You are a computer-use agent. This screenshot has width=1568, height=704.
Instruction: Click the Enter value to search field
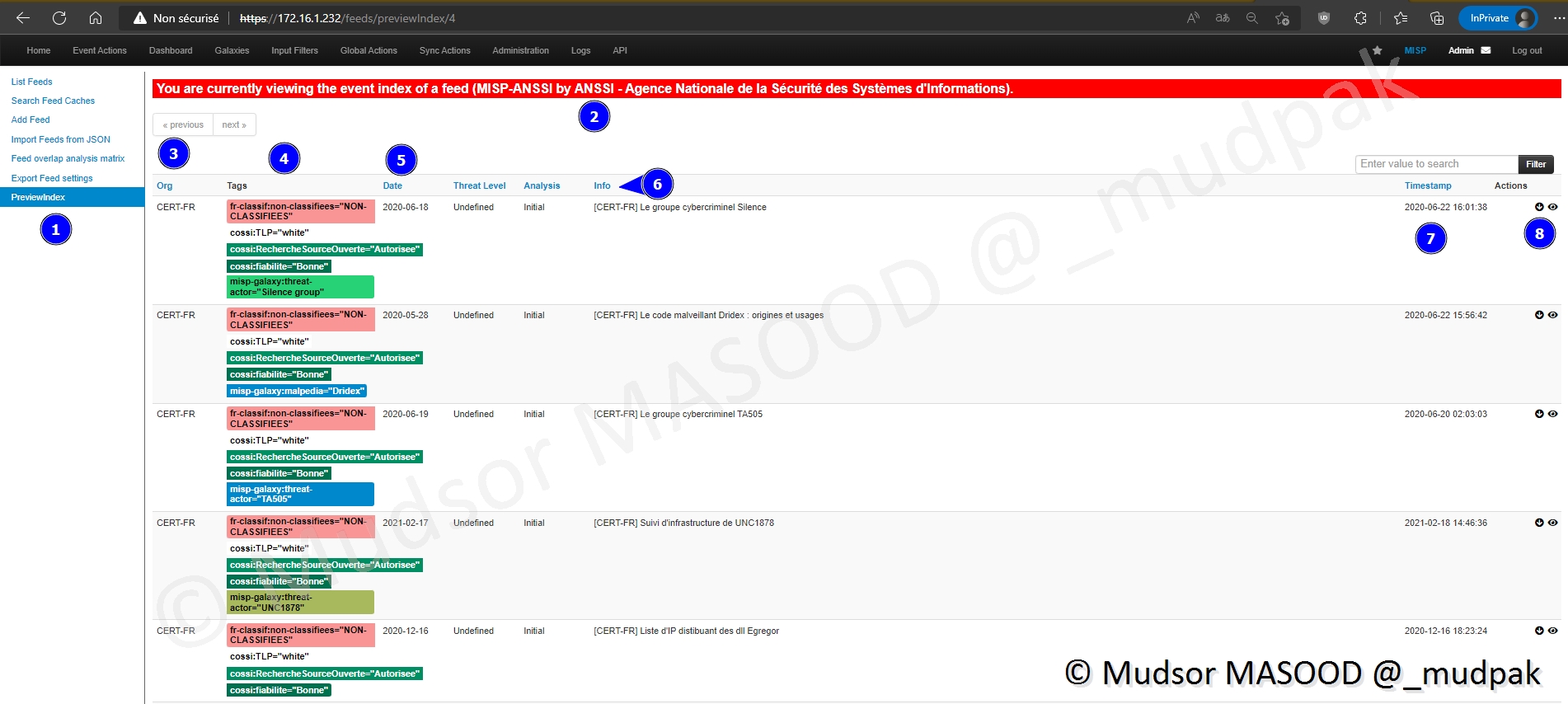point(1435,164)
